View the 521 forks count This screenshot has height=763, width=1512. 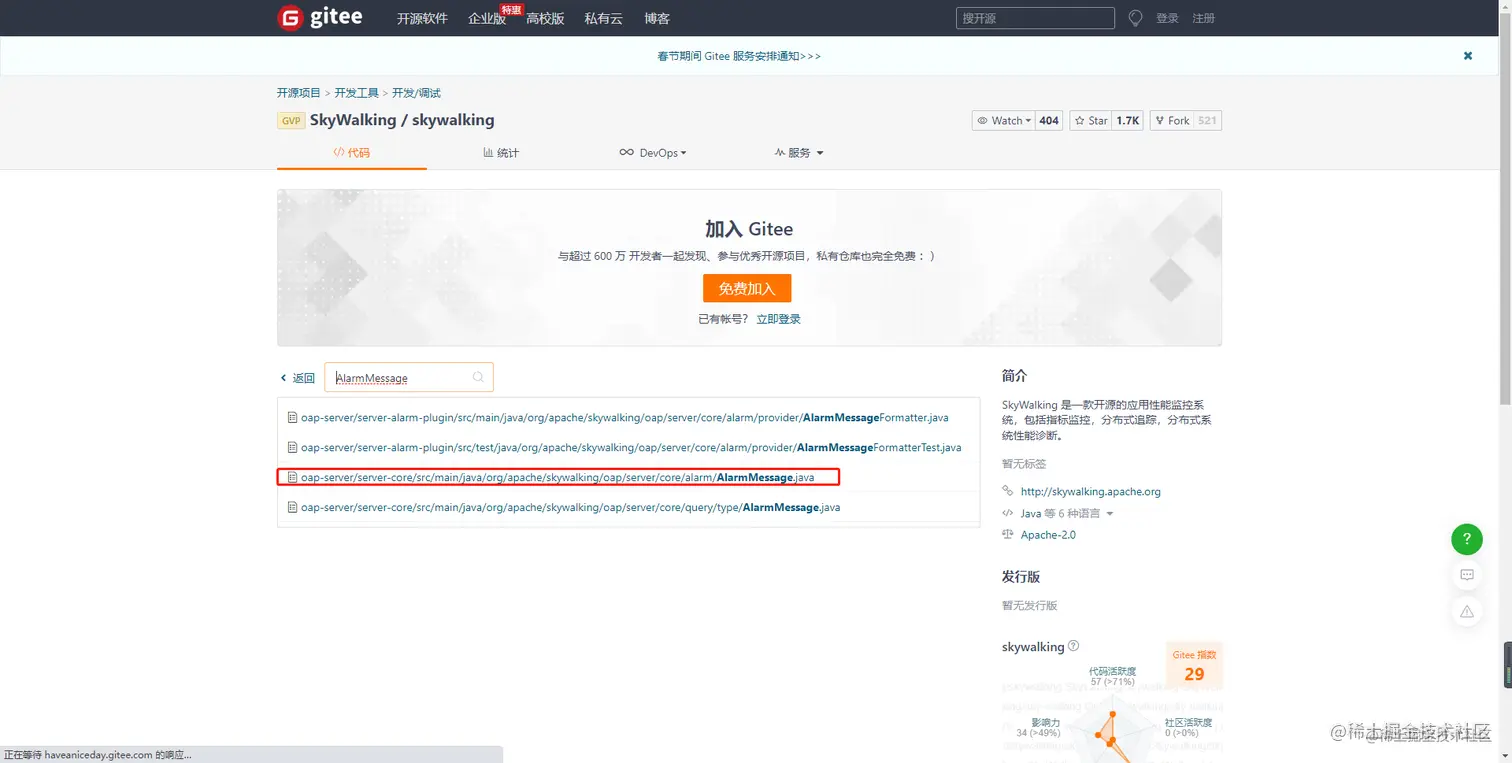[1207, 120]
